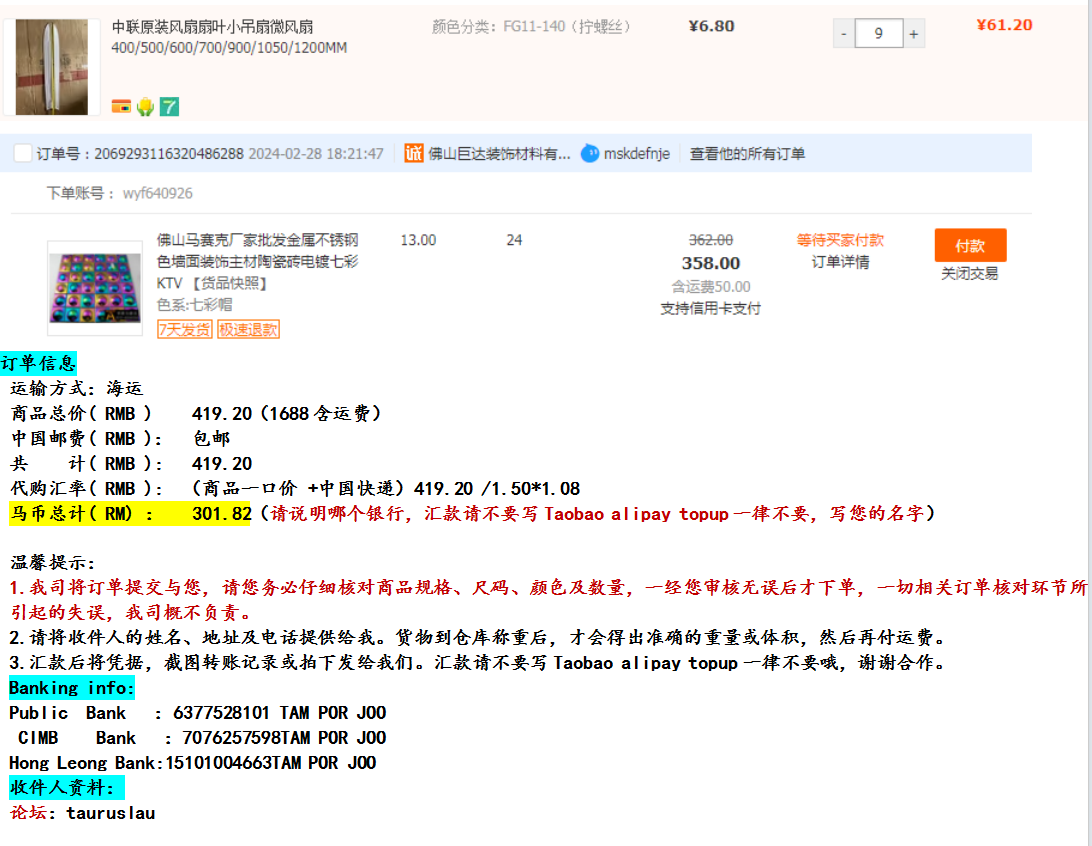Click the 7天发货 tag

[x=185, y=329]
